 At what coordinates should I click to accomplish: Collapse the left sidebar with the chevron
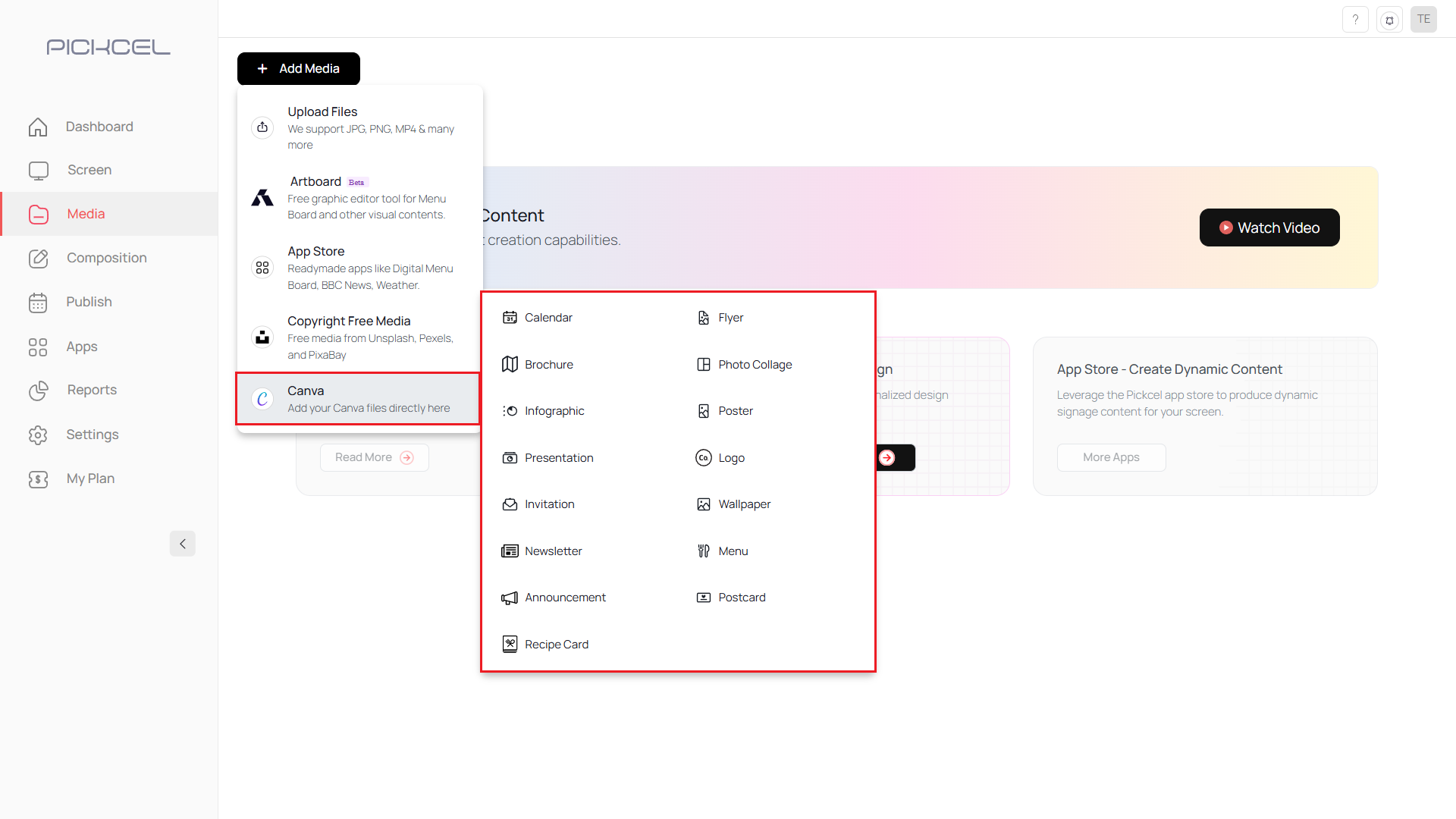(182, 544)
